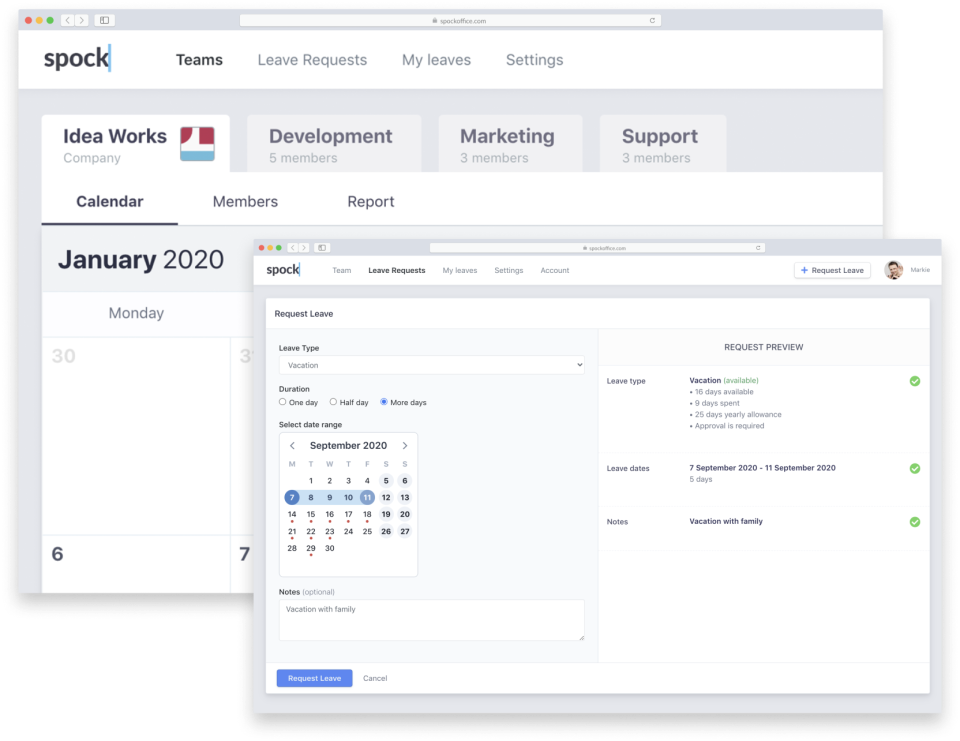960x741 pixels.
Task: Open Settings in back window navigation
Action: (x=534, y=59)
